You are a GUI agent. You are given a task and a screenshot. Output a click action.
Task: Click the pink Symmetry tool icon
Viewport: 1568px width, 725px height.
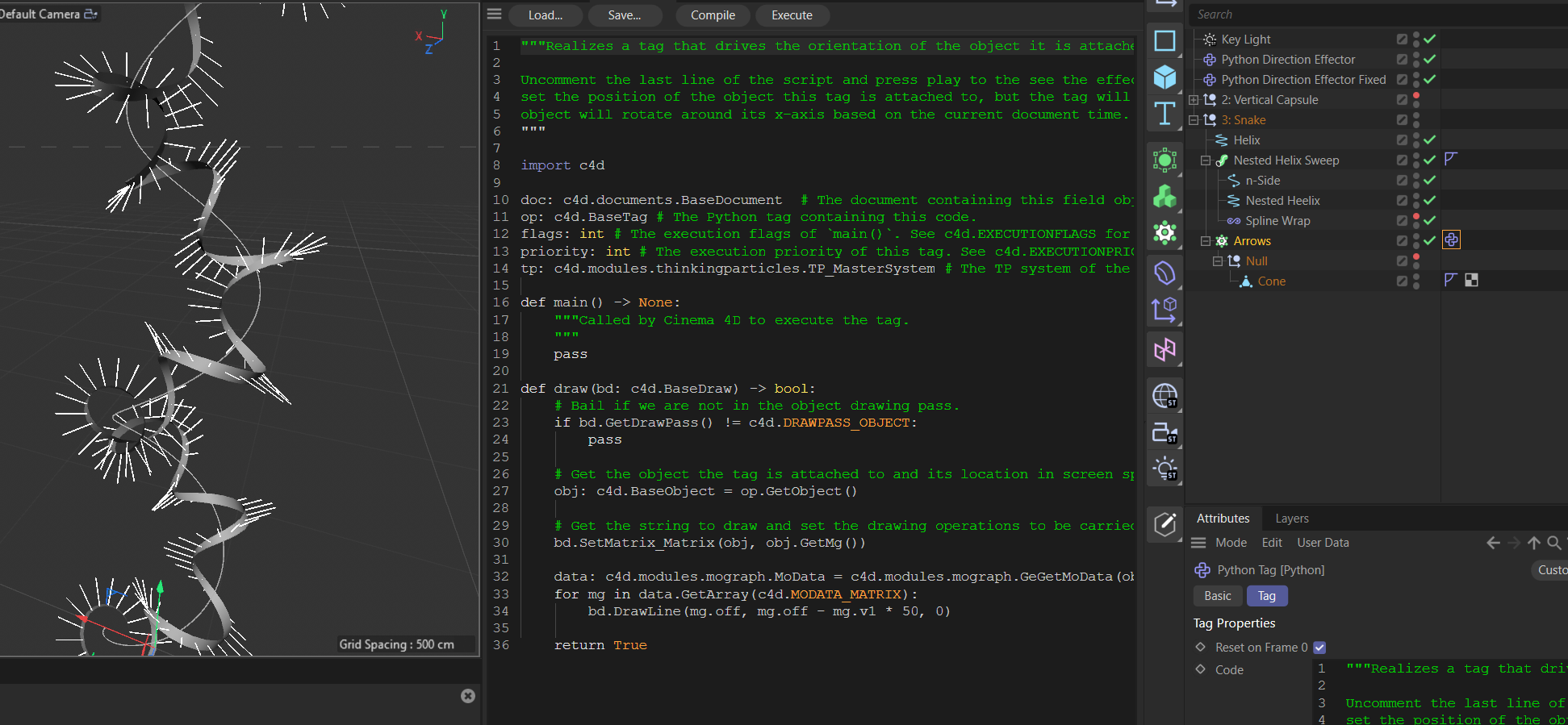[x=1165, y=349]
